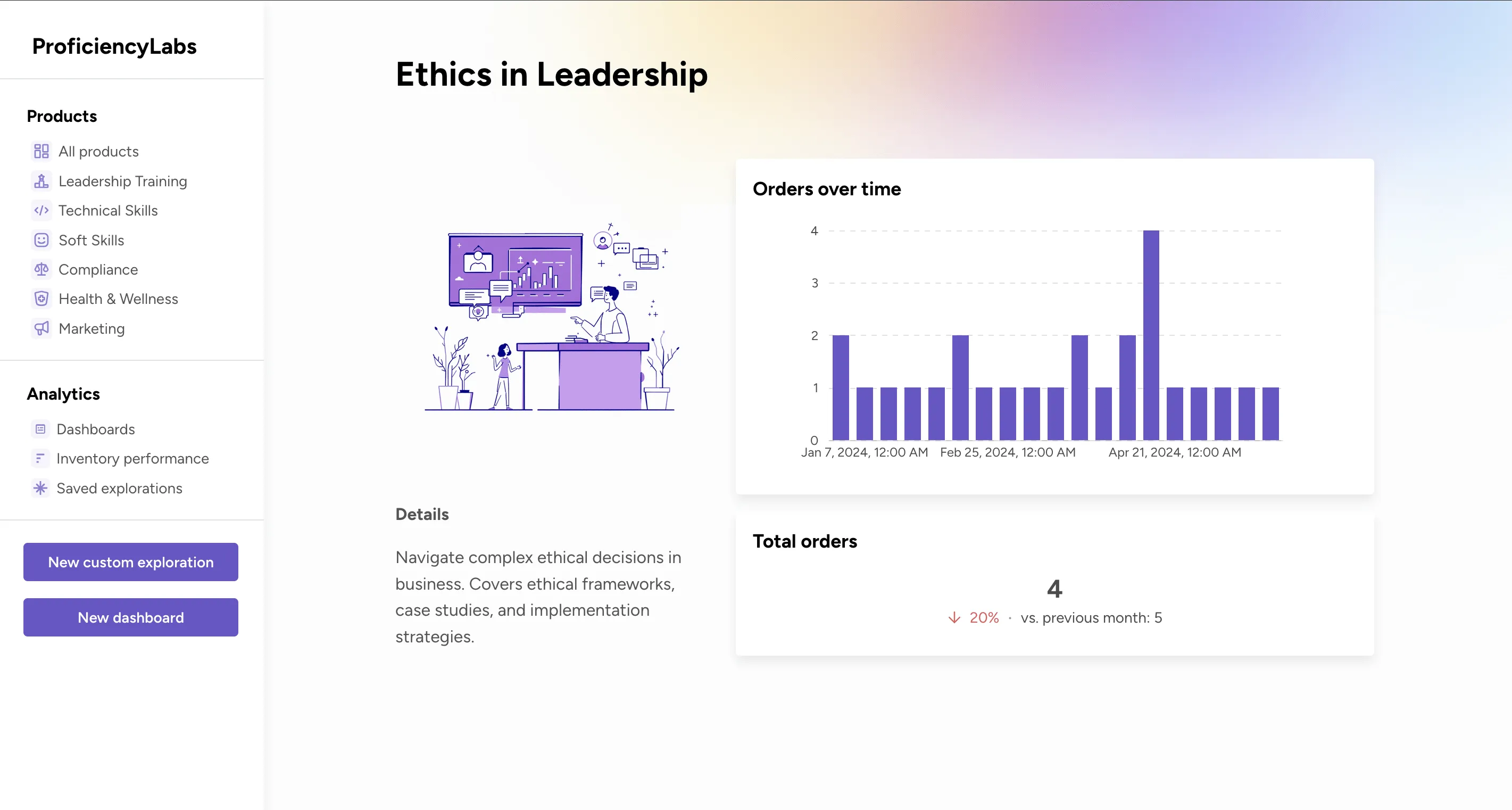Click the Leadership Training hierarchy icon
The image size is (1512, 810).
[40, 181]
